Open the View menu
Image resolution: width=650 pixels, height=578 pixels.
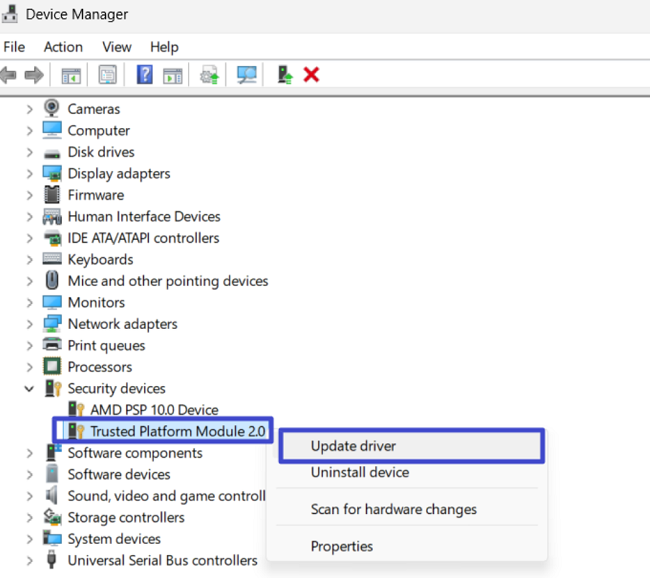point(117,47)
